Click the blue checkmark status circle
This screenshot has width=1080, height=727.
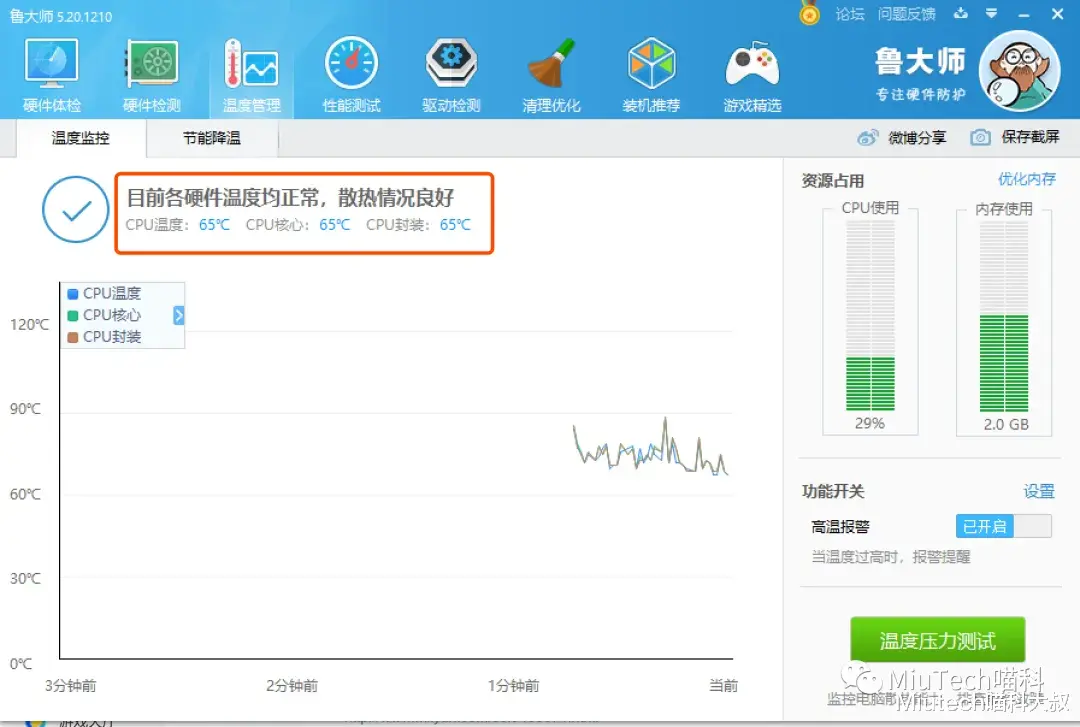[x=76, y=209]
